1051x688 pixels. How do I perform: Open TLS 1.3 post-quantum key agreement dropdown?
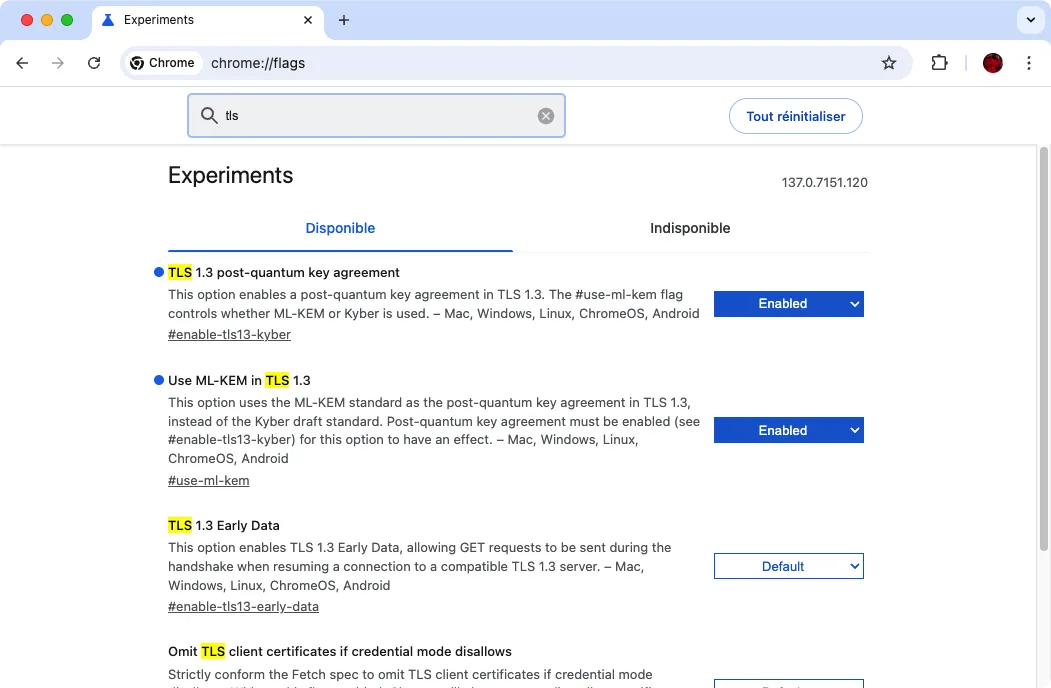tap(788, 304)
